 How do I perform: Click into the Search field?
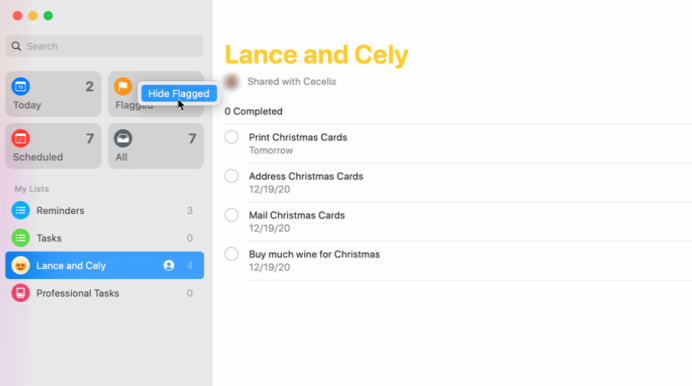point(105,46)
